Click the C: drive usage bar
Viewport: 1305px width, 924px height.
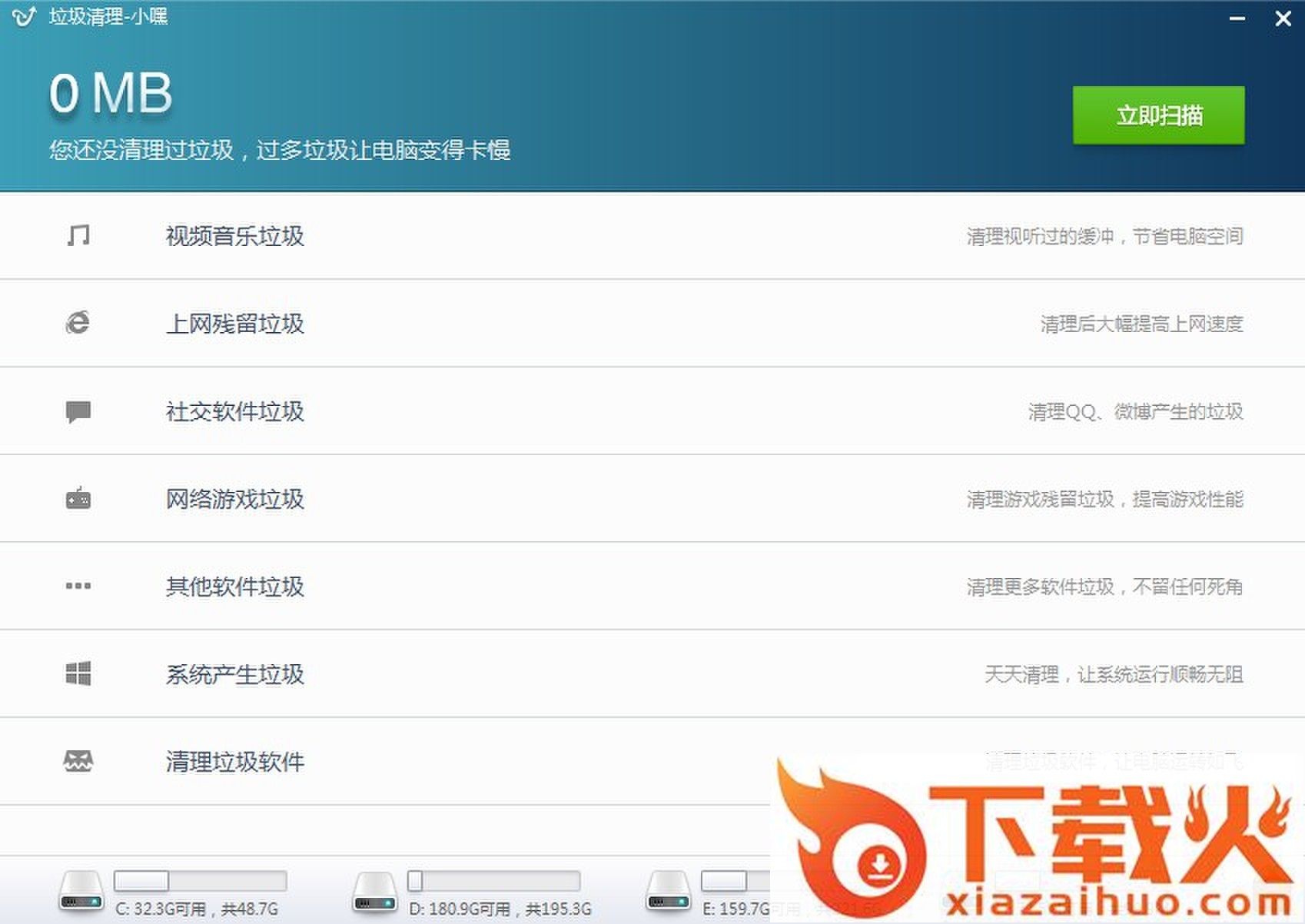pos(200,880)
